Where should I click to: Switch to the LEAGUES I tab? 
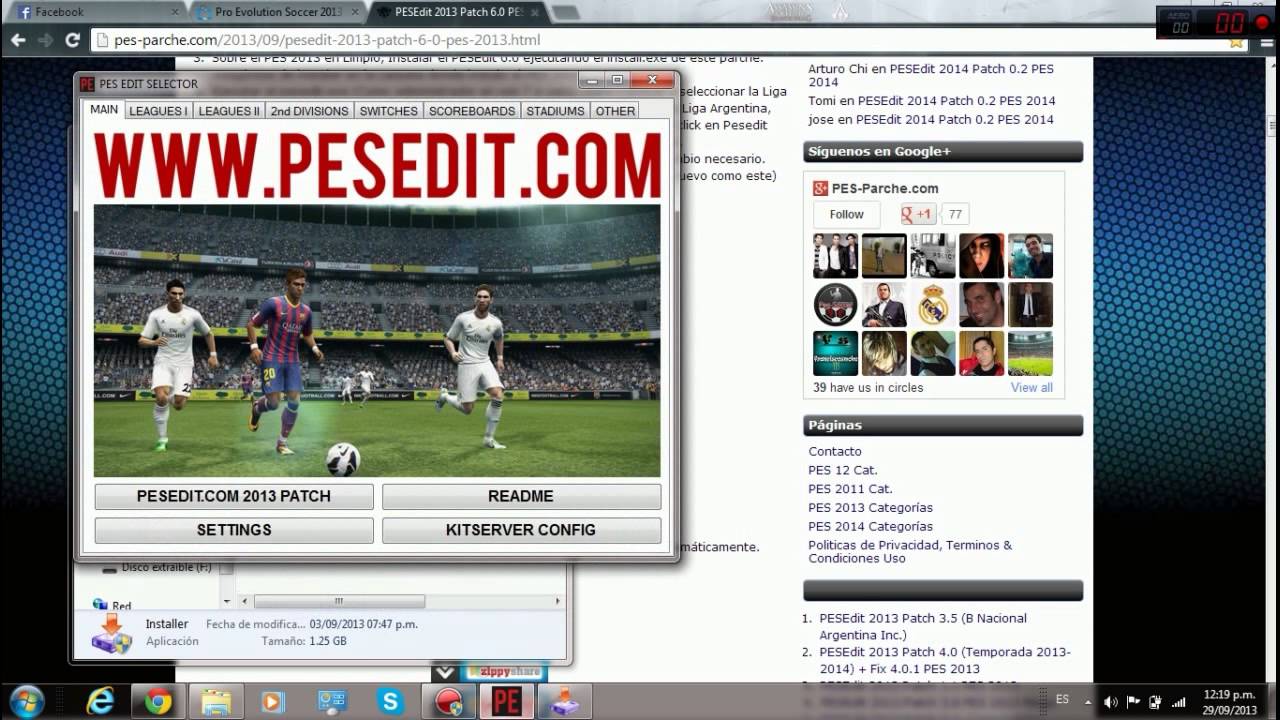(158, 111)
